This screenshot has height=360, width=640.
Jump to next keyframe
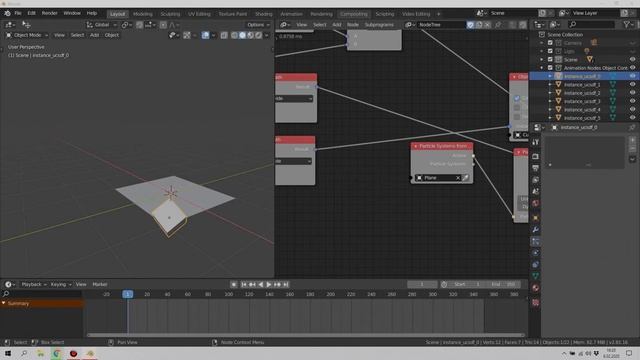[x=278, y=284]
